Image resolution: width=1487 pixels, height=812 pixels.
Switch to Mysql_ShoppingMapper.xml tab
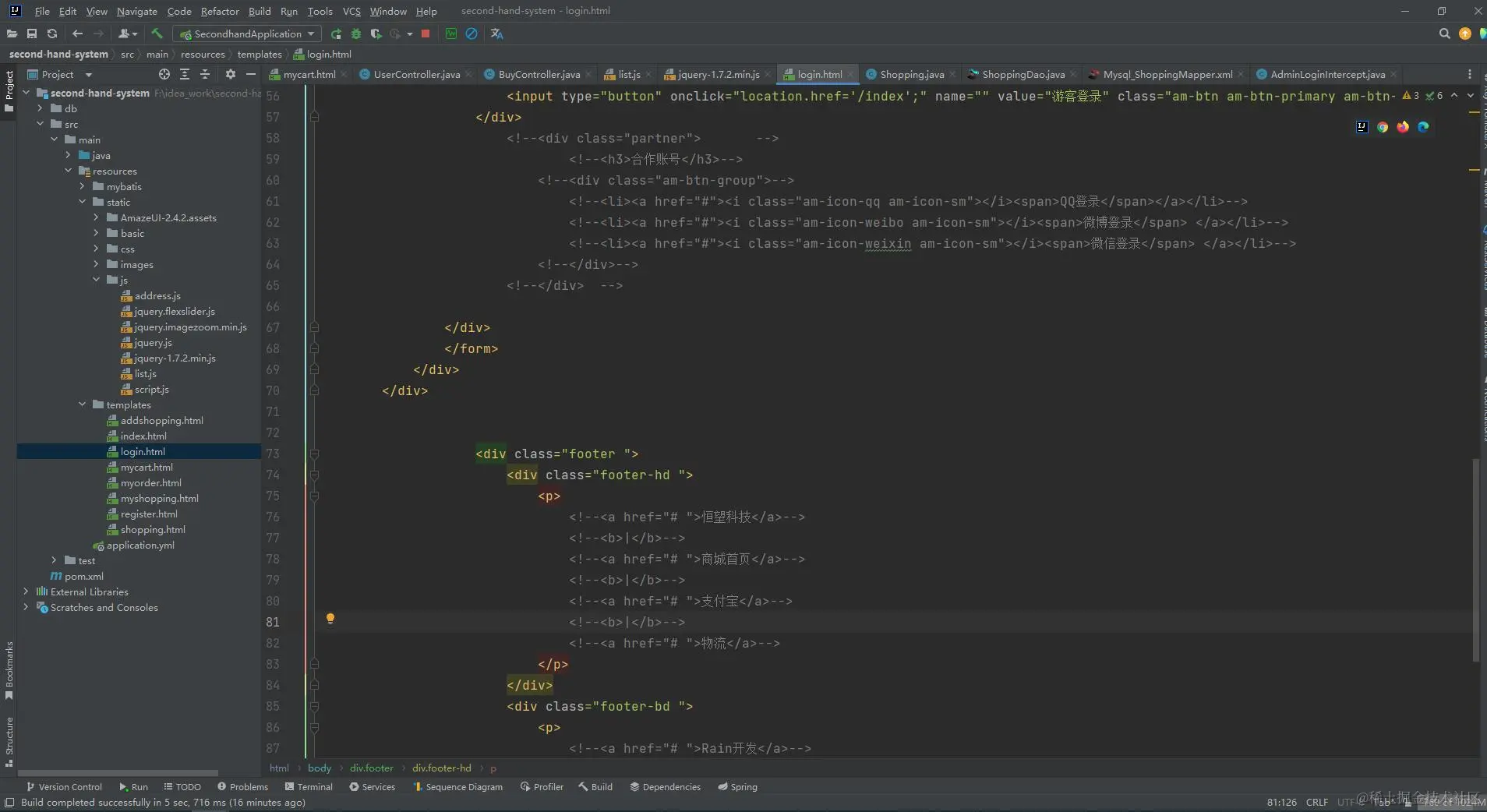[1167, 74]
